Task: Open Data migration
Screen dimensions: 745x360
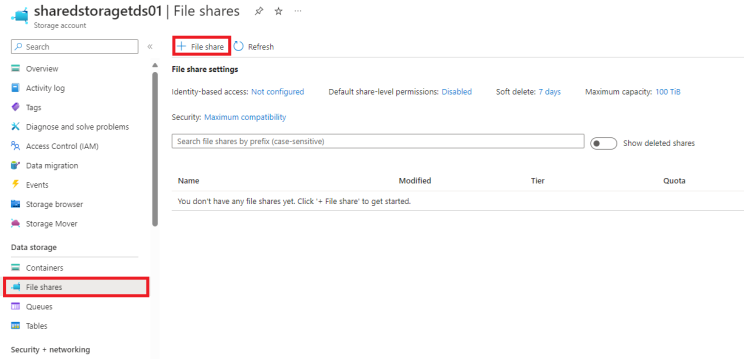Action: point(52,166)
